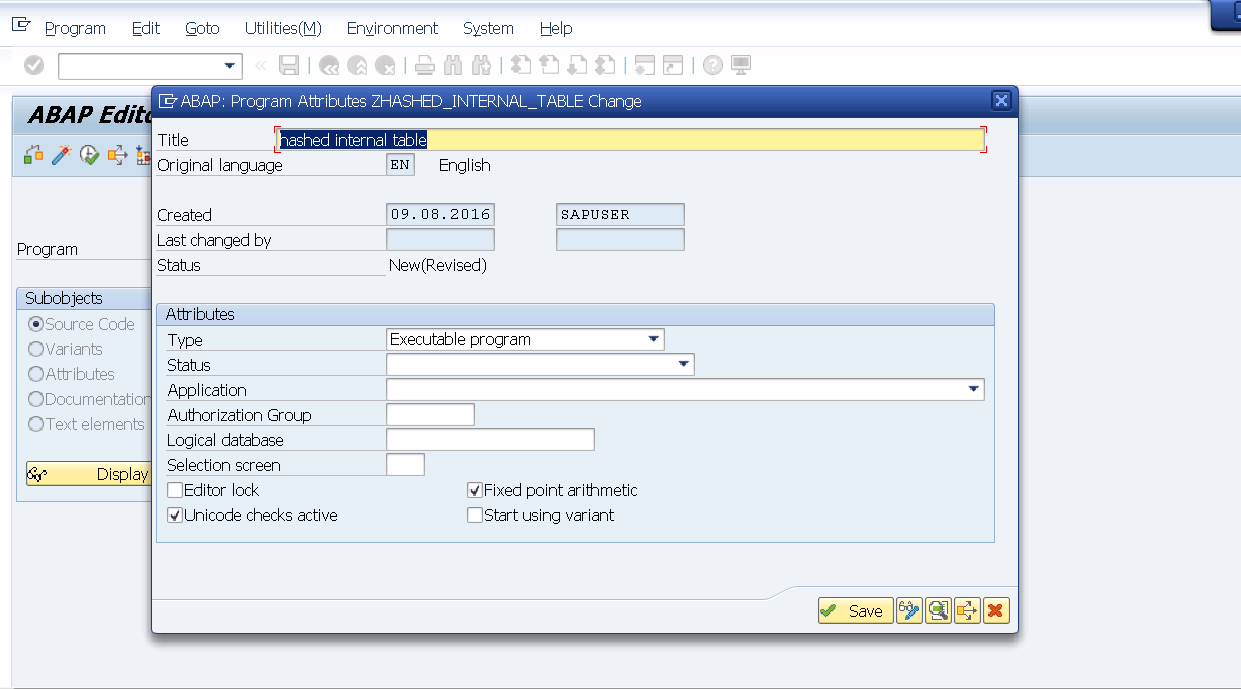Open the Environment menu
This screenshot has height=689, width=1241.
[392, 28]
